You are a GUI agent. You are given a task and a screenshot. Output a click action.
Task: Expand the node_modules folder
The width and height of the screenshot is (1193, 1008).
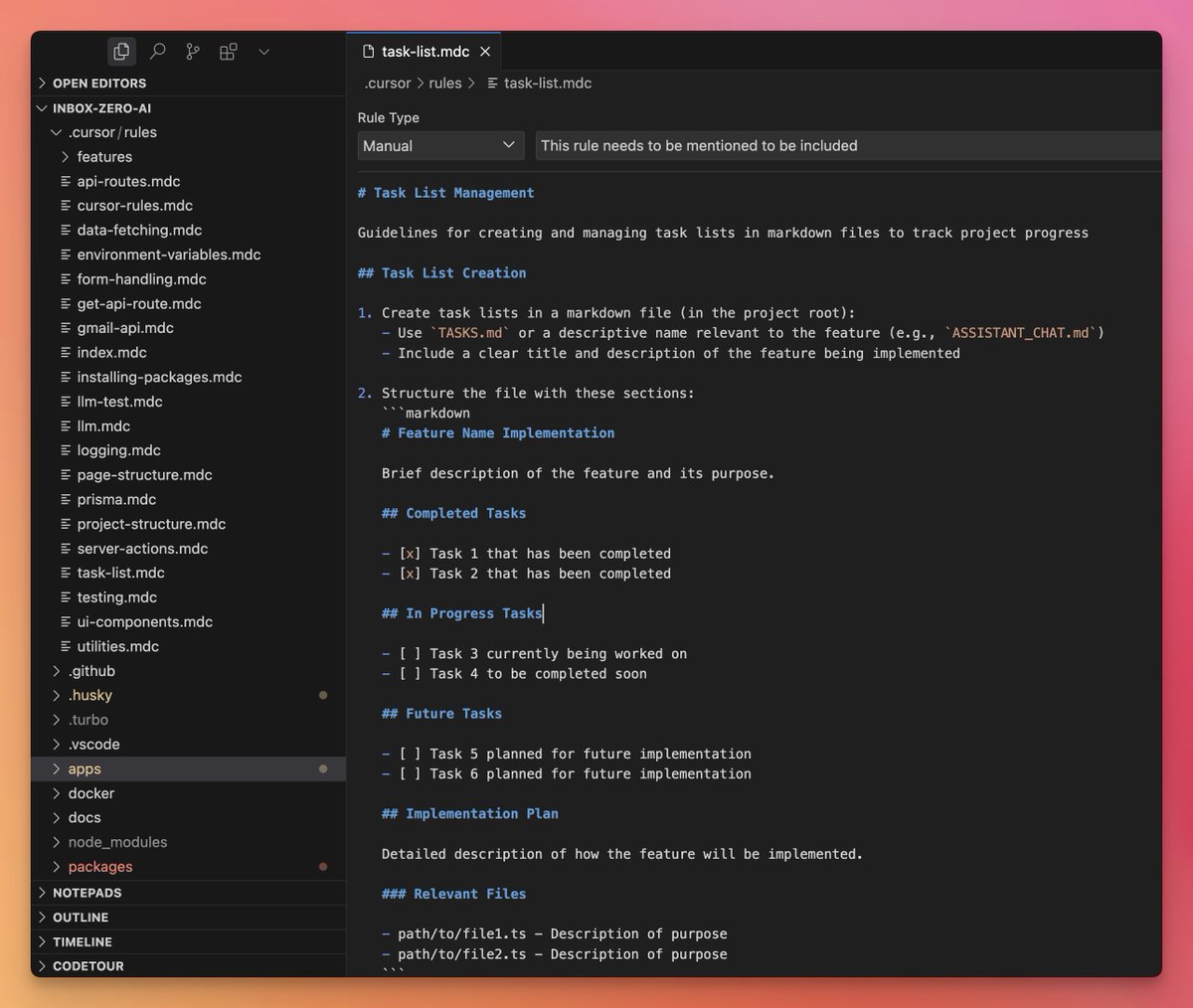[189, 842]
